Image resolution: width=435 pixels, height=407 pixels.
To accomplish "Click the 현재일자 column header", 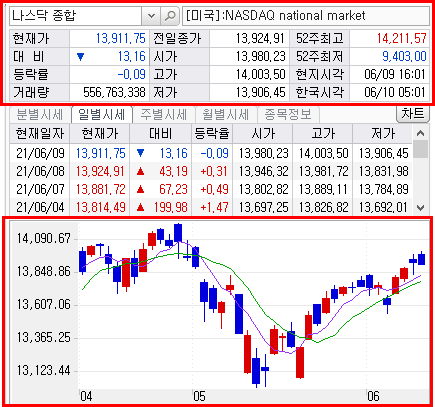I will pos(40,134).
